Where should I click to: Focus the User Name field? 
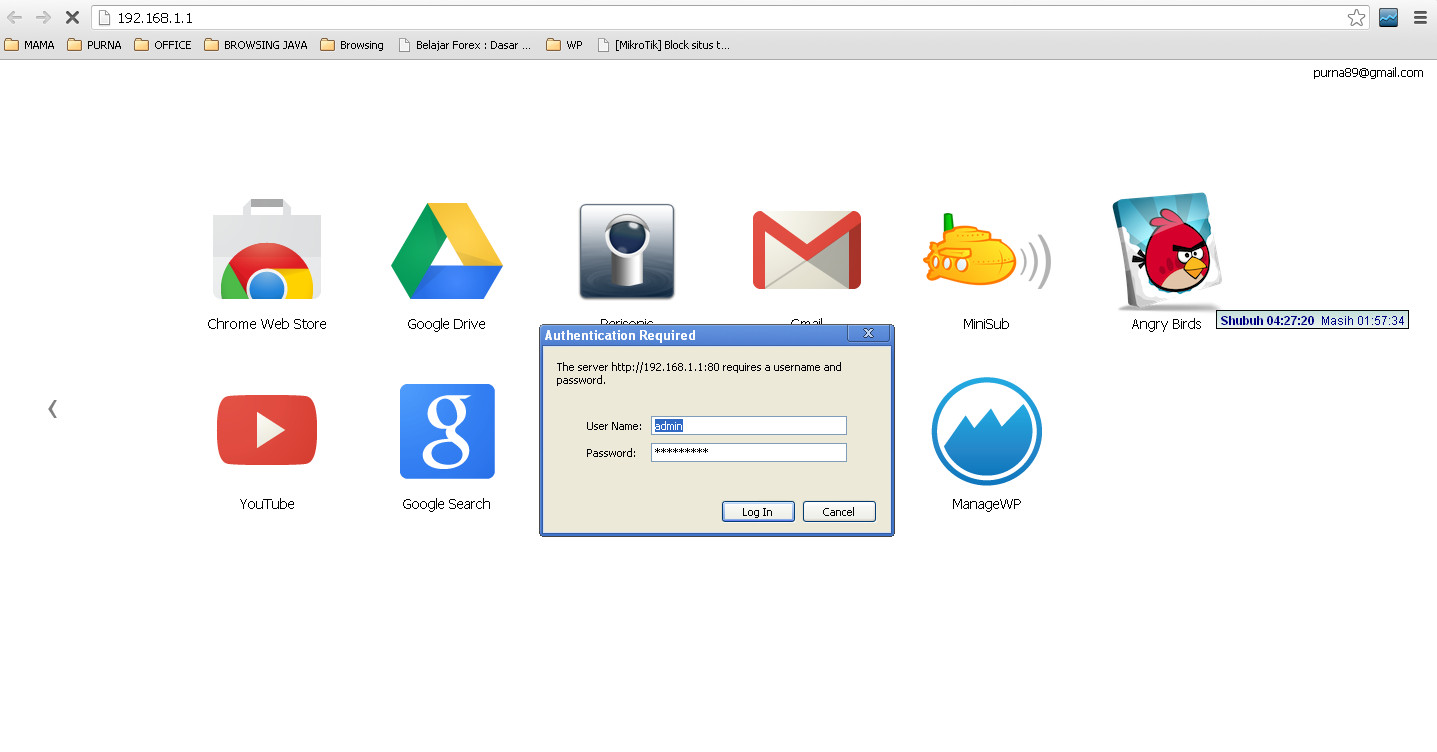point(749,425)
